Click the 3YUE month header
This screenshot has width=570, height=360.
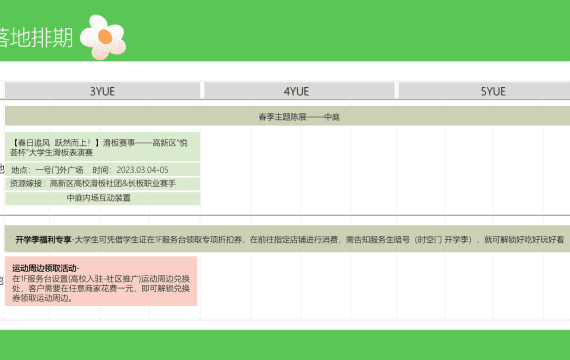(103, 91)
